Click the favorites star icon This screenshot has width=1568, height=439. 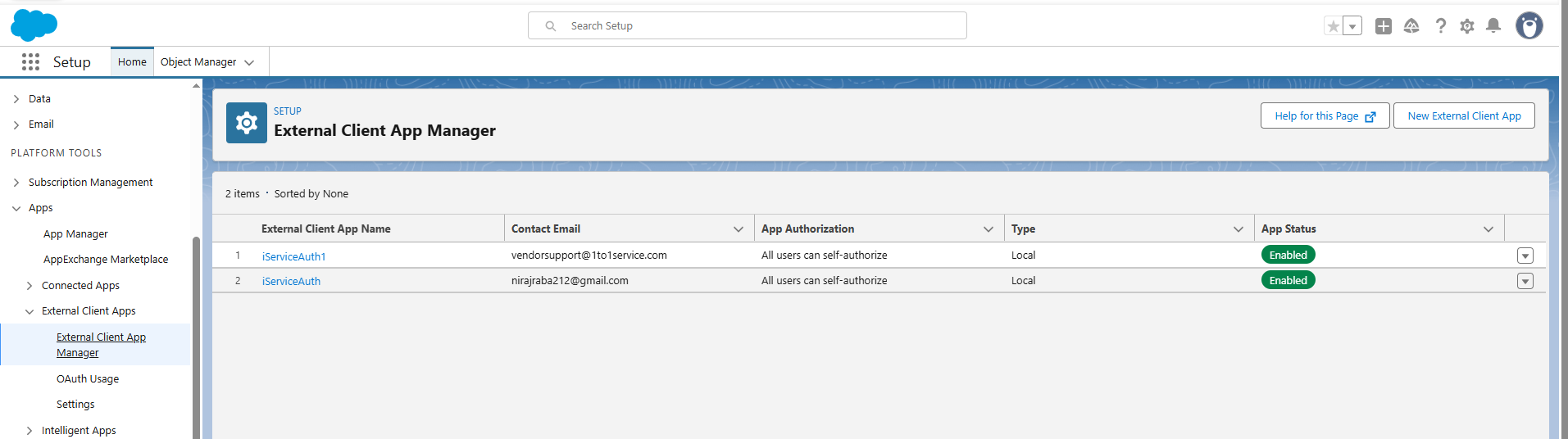1334,26
